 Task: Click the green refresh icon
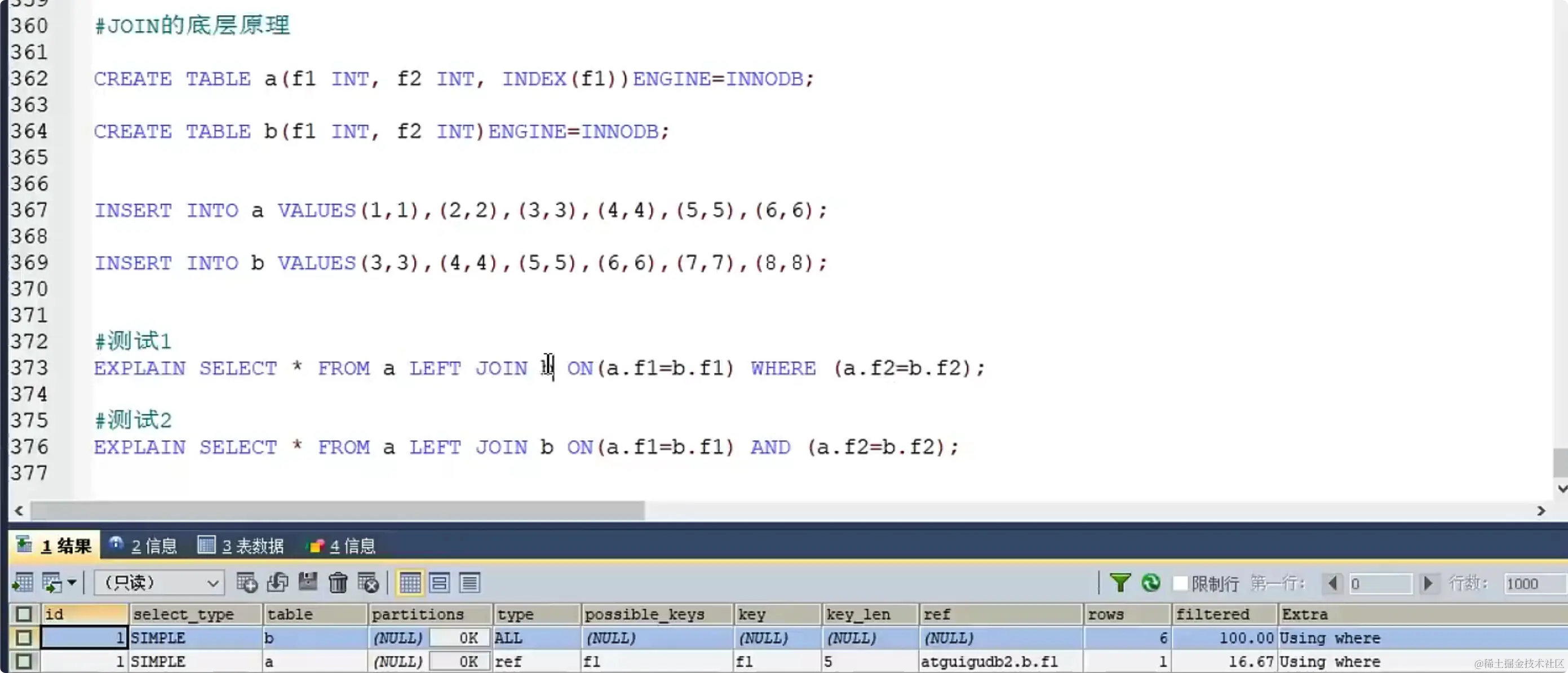1150,583
